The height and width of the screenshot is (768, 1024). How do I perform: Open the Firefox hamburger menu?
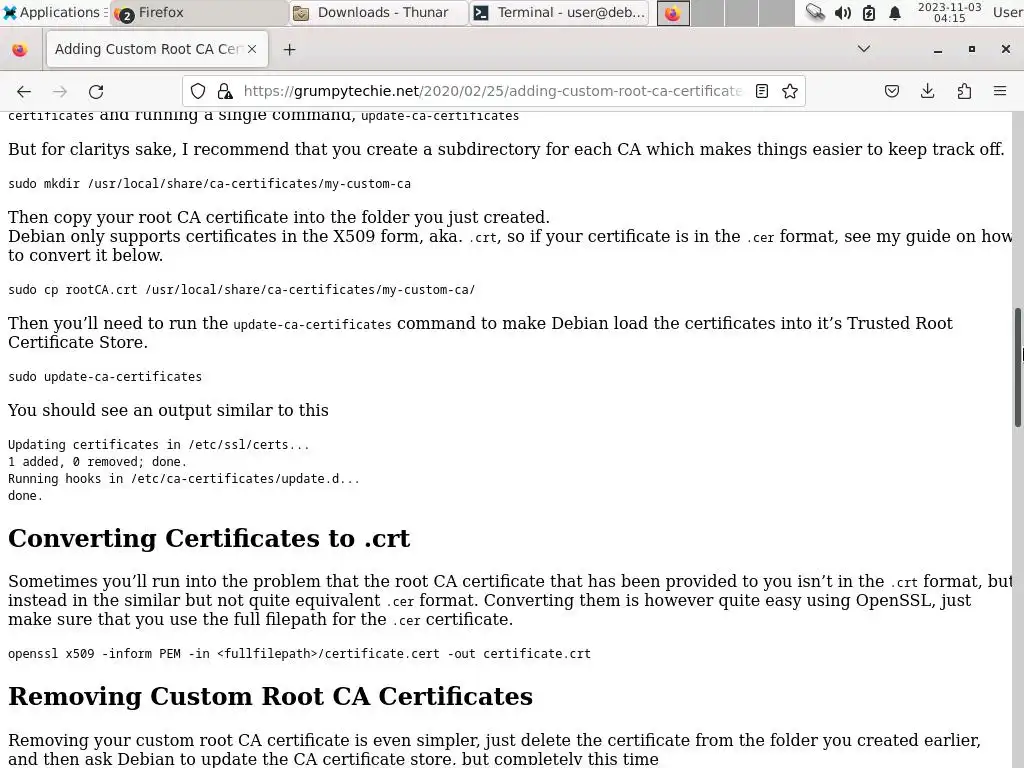(x=1000, y=91)
